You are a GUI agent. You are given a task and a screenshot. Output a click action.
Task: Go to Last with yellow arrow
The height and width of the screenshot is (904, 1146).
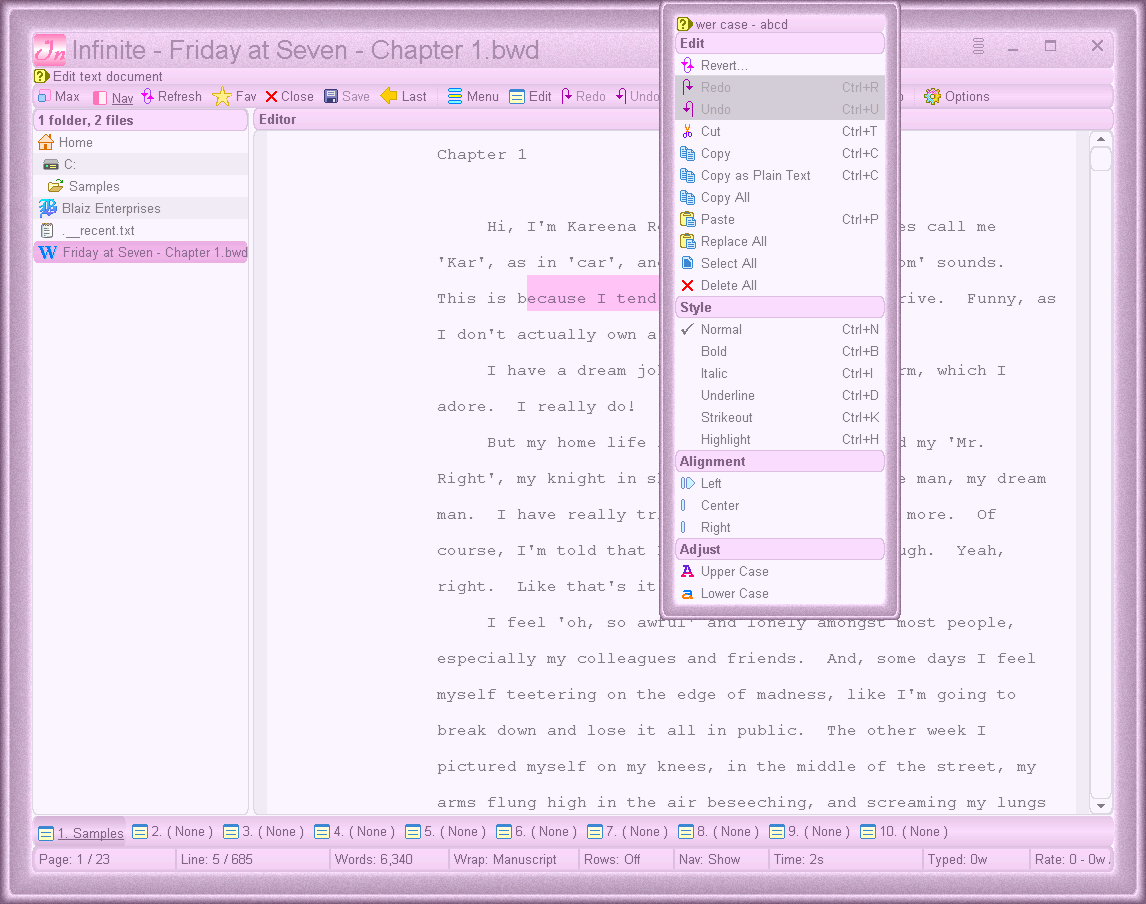[x=404, y=96]
